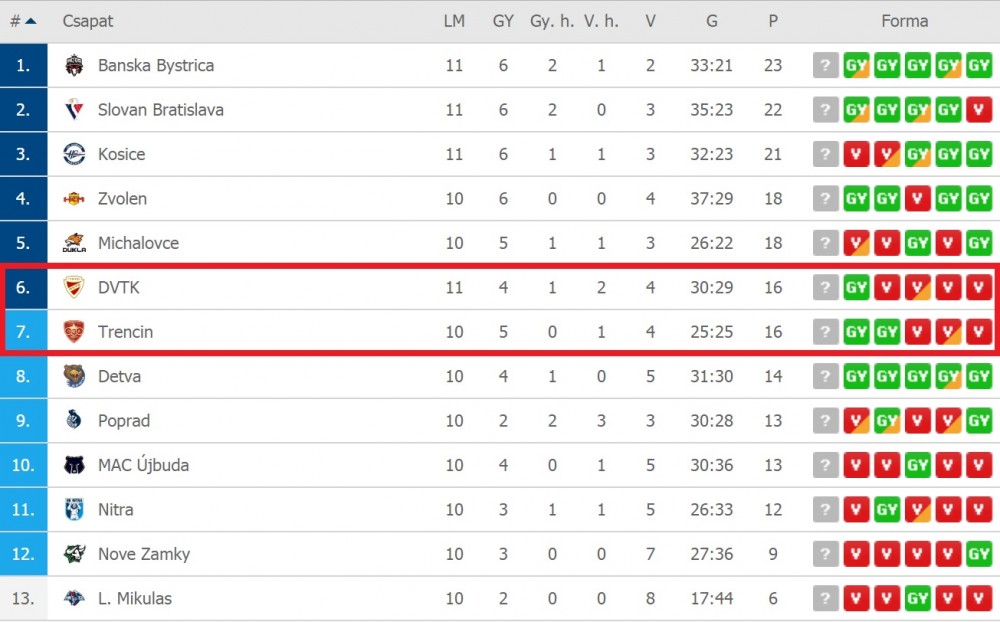The image size is (1000, 622).
Task: Click the Kosice team crest icon
Action: click(x=74, y=154)
